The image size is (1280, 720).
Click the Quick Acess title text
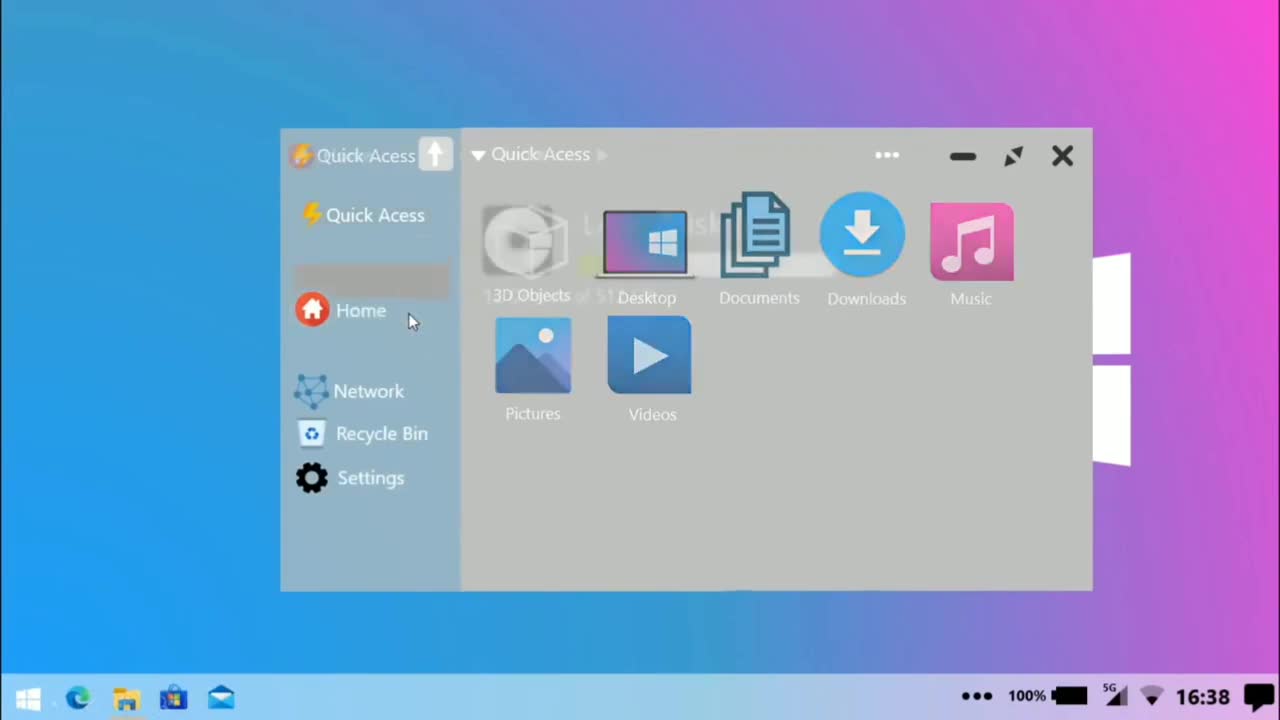click(x=366, y=156)
